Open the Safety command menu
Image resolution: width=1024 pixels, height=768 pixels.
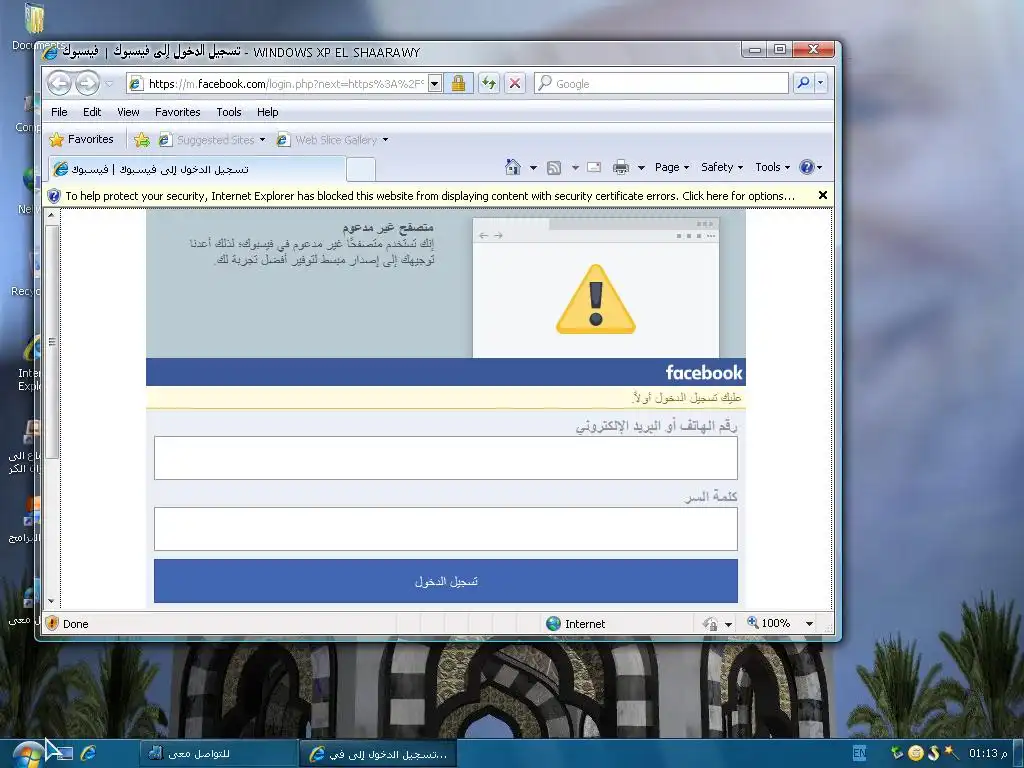[x=722, y=167]
